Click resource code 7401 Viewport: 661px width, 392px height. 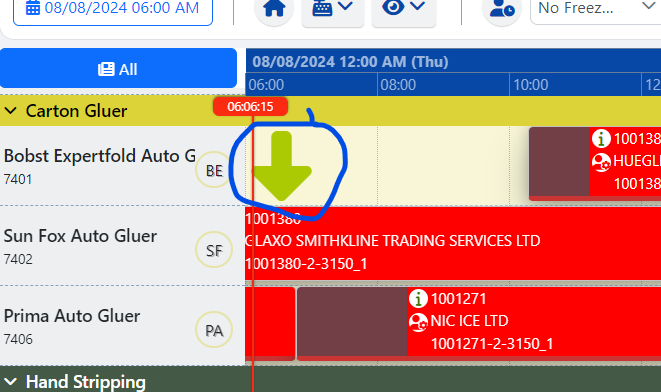point(18,179)
